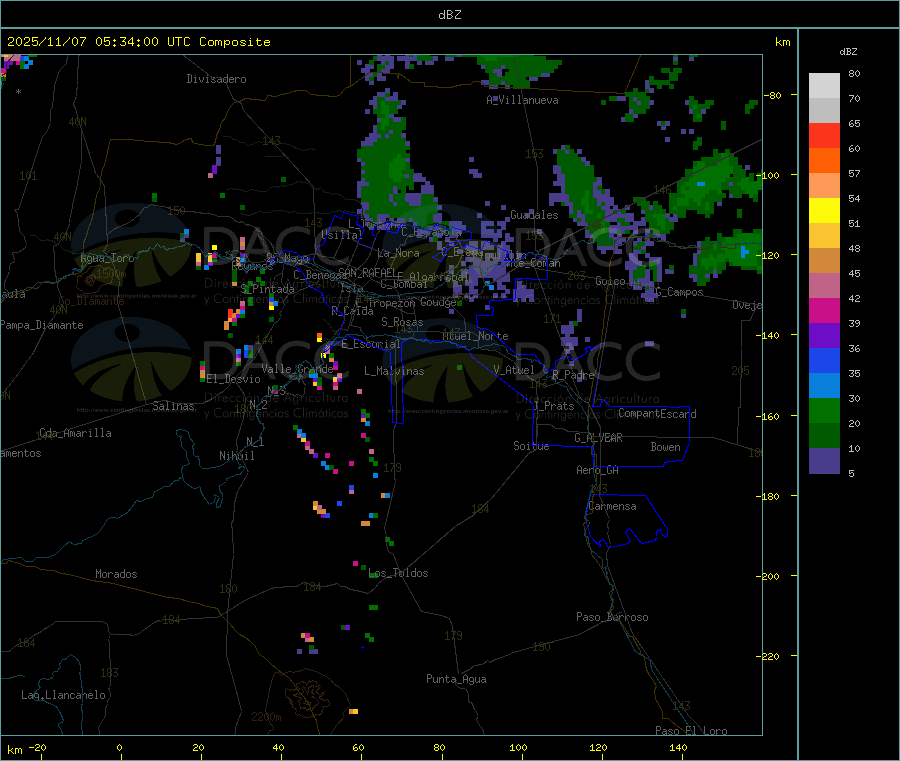Viewport: 900px width, 761px height.
Task: Click the red 65 dBZ legend swatch
Action: click(824, 135)
